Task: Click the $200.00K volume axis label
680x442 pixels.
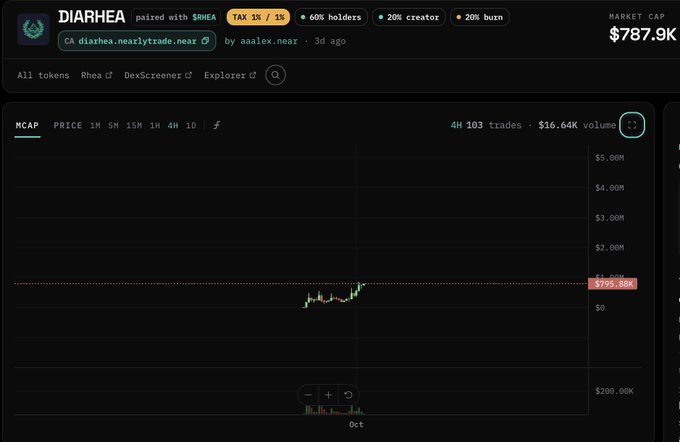Action: tap(614, 391)
